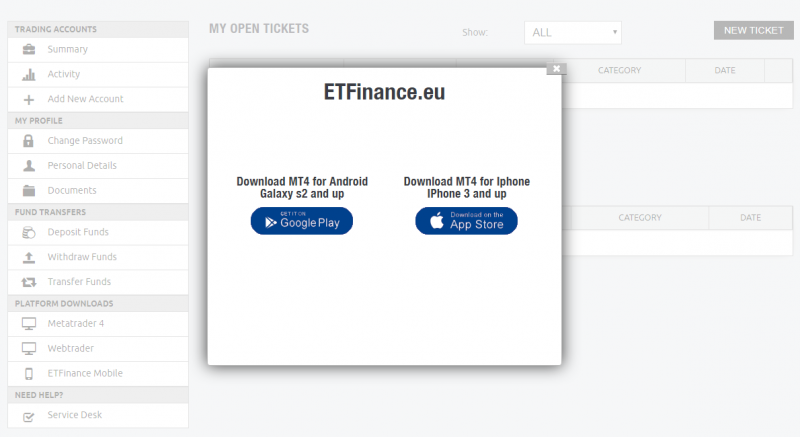Screen dimensions: 800x437
Task: Sort by the top CATEGORY column header
Action: coord(619,70)
